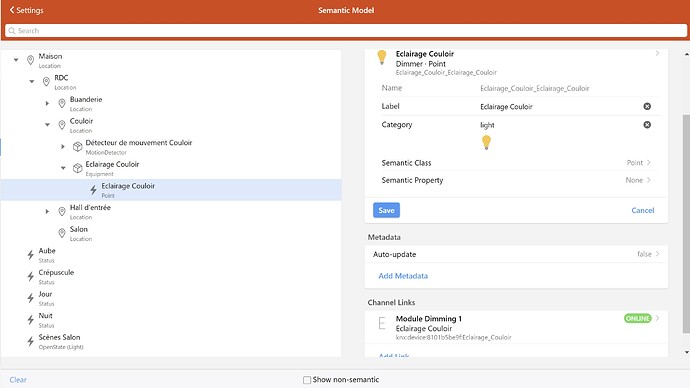Collapse the Maison location node
This screenshot has width=690, height=388.
click(x=16, y=60)
